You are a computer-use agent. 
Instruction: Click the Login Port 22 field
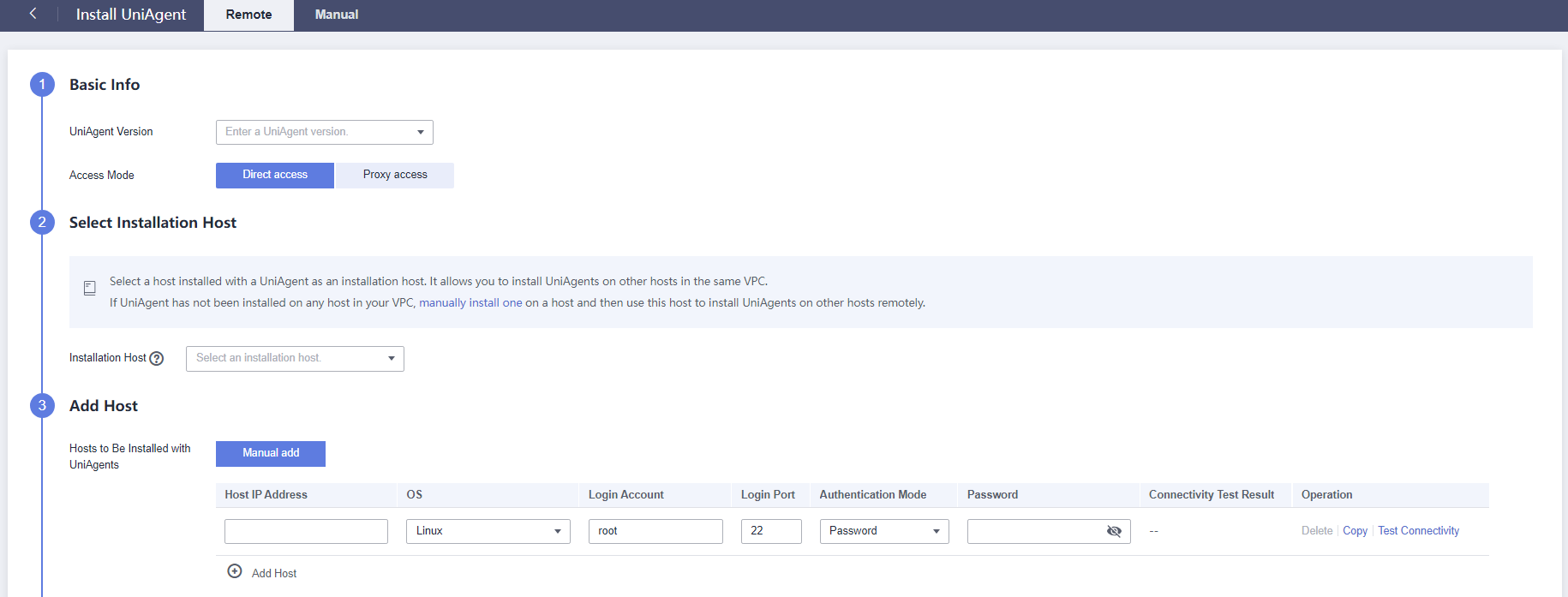[771, 531]
